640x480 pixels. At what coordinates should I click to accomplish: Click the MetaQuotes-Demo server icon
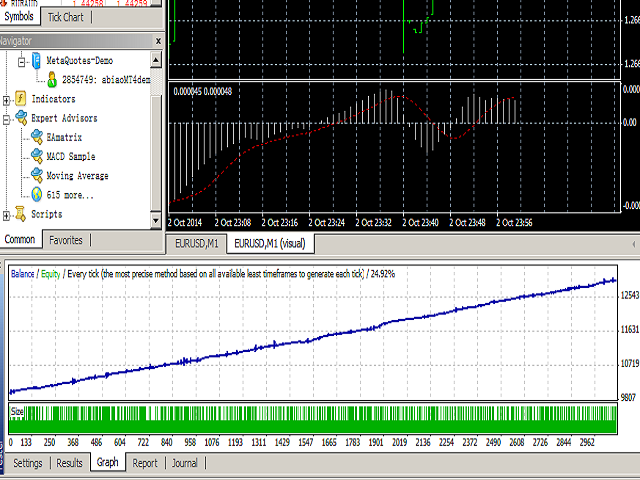[36, 60]
